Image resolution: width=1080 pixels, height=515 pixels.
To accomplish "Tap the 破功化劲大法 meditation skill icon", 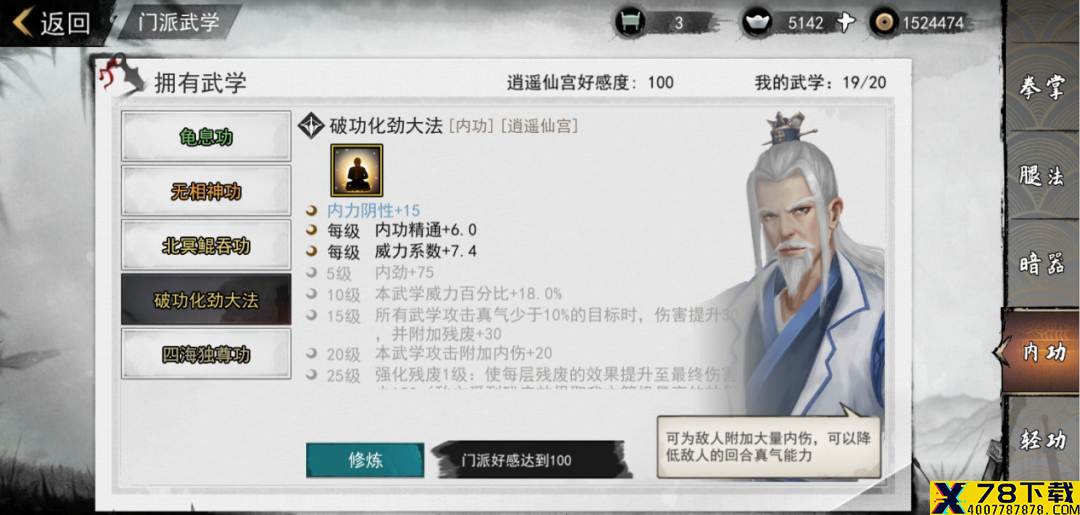I will coord(357,170).
